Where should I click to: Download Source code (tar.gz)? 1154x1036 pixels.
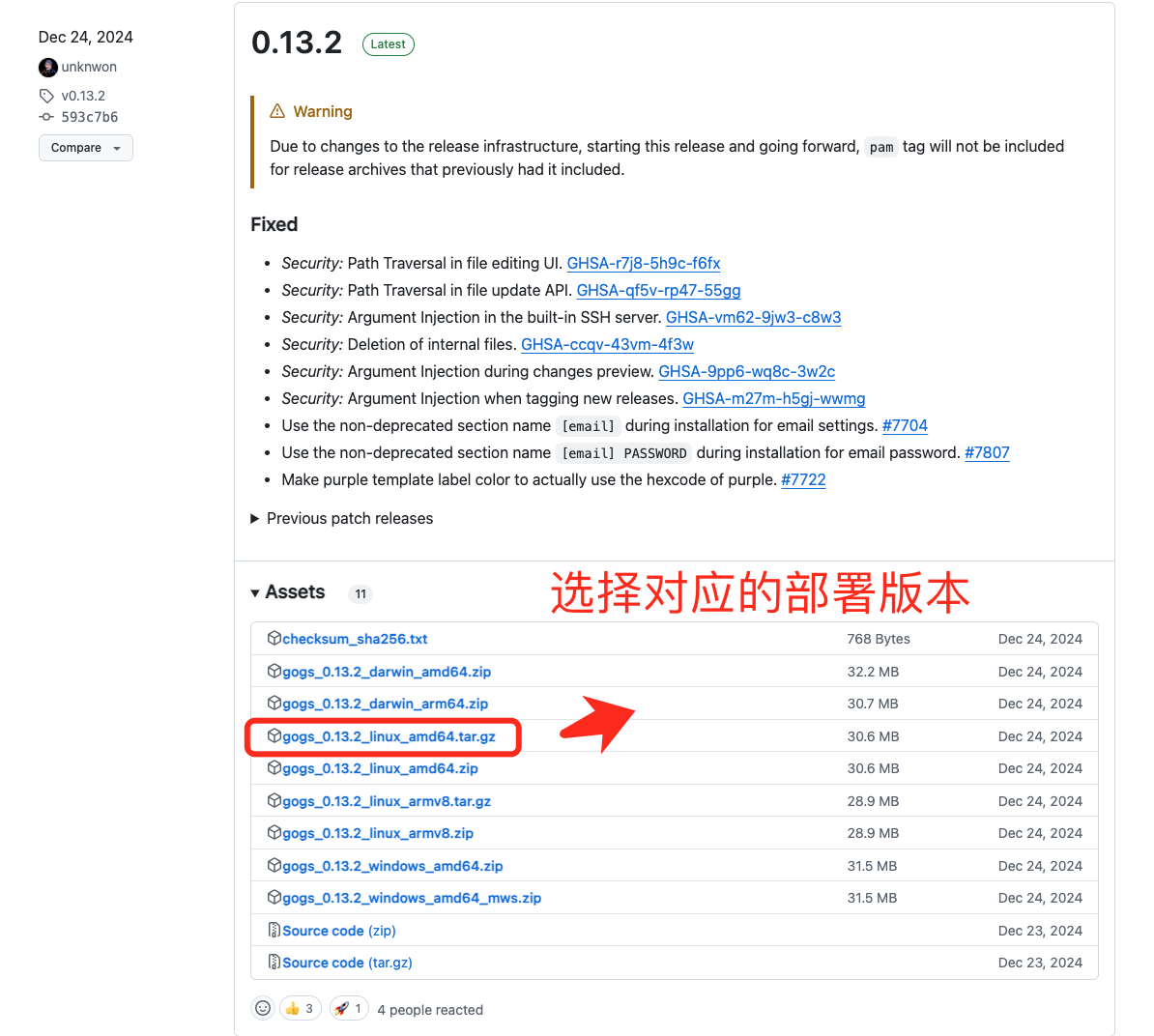(x=347, y=963)
